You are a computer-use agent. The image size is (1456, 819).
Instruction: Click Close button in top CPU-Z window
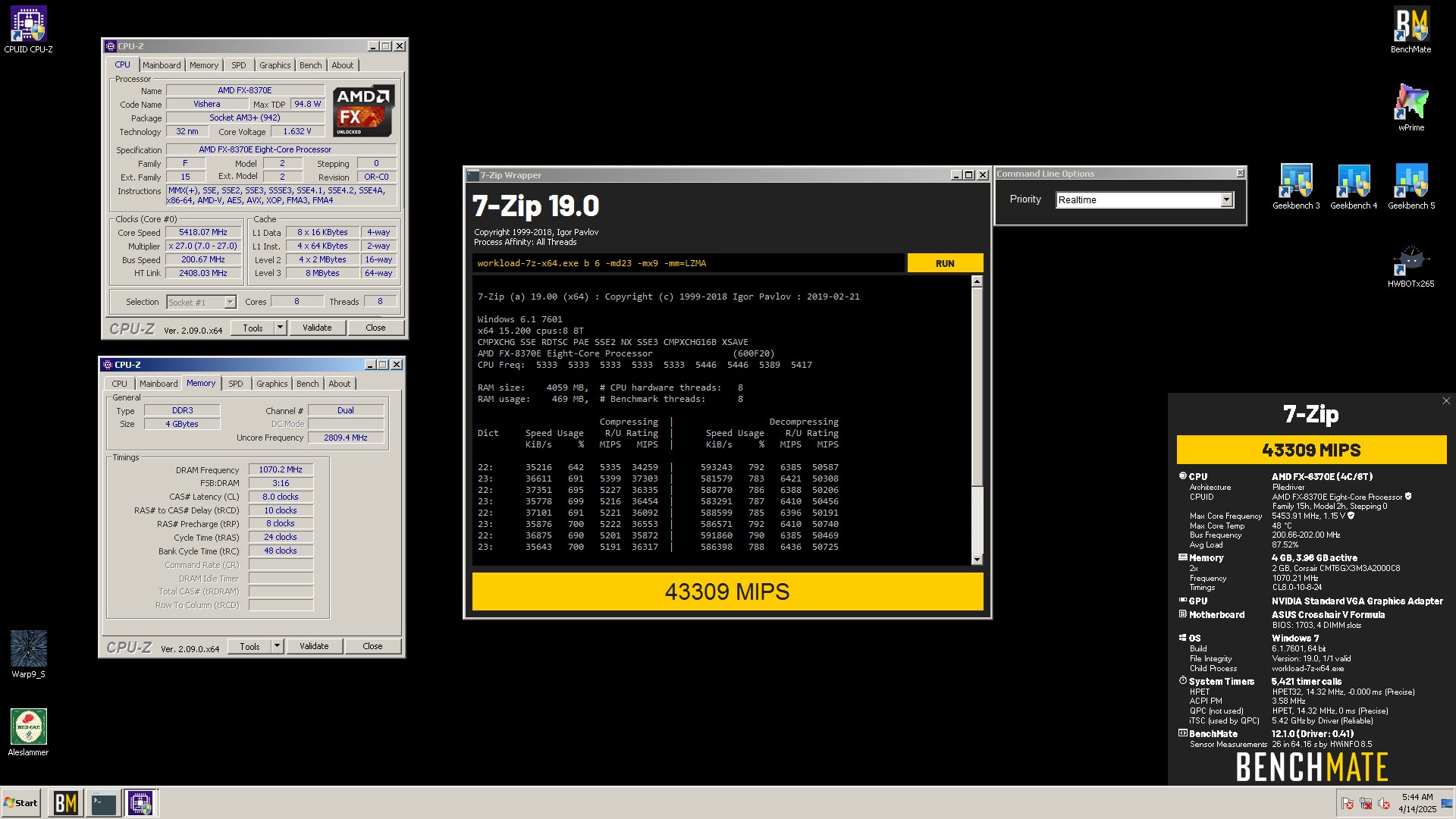click(x=375, y=328)
